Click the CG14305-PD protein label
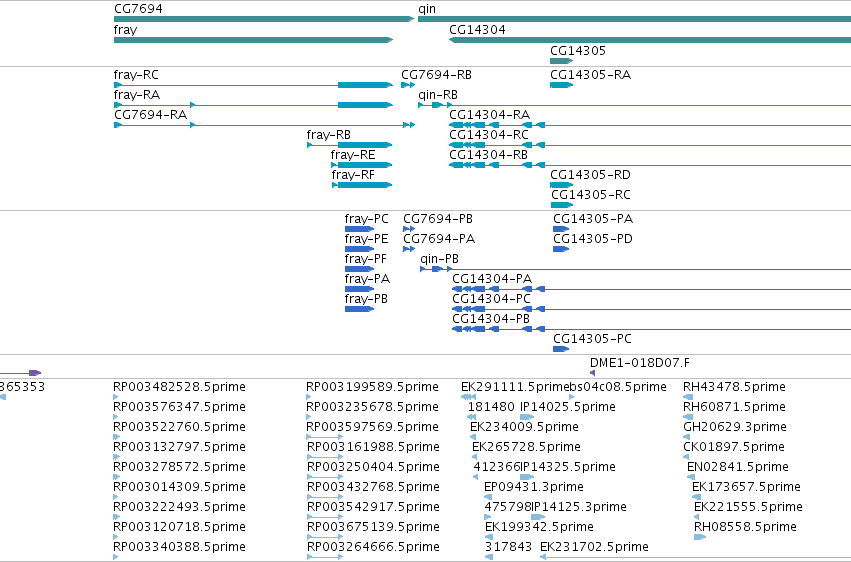 593,239
